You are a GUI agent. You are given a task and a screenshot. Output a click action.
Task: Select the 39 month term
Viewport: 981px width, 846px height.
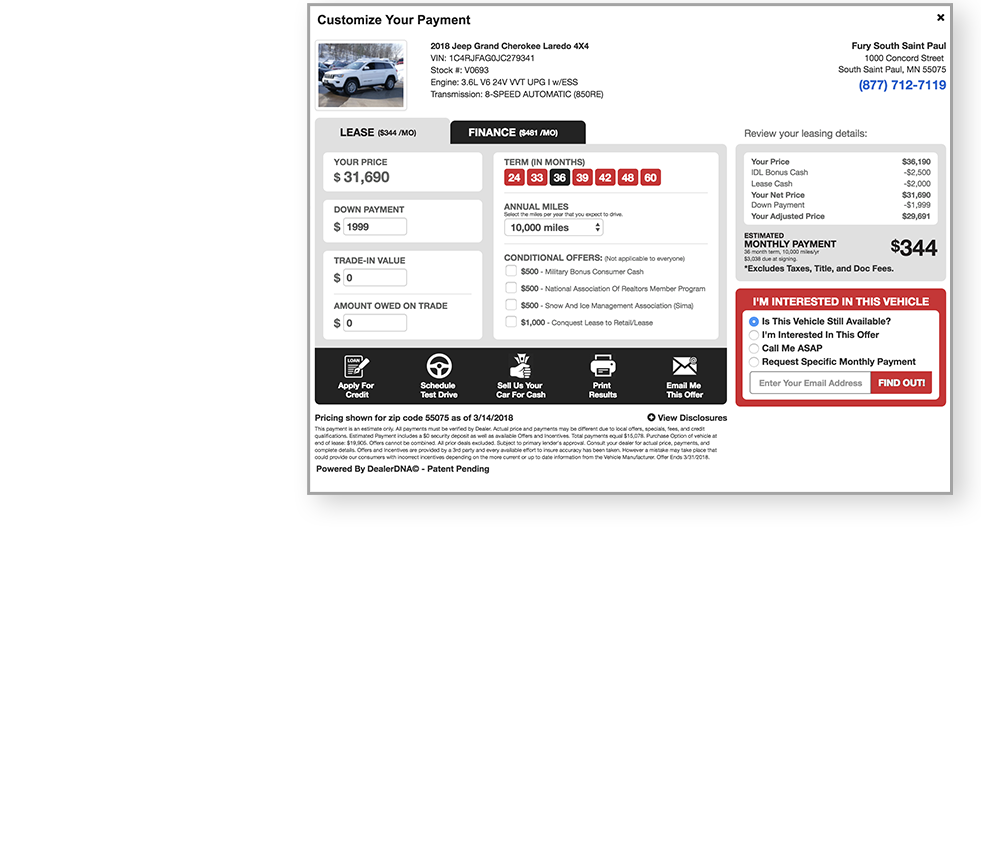(x=582, y=178)
